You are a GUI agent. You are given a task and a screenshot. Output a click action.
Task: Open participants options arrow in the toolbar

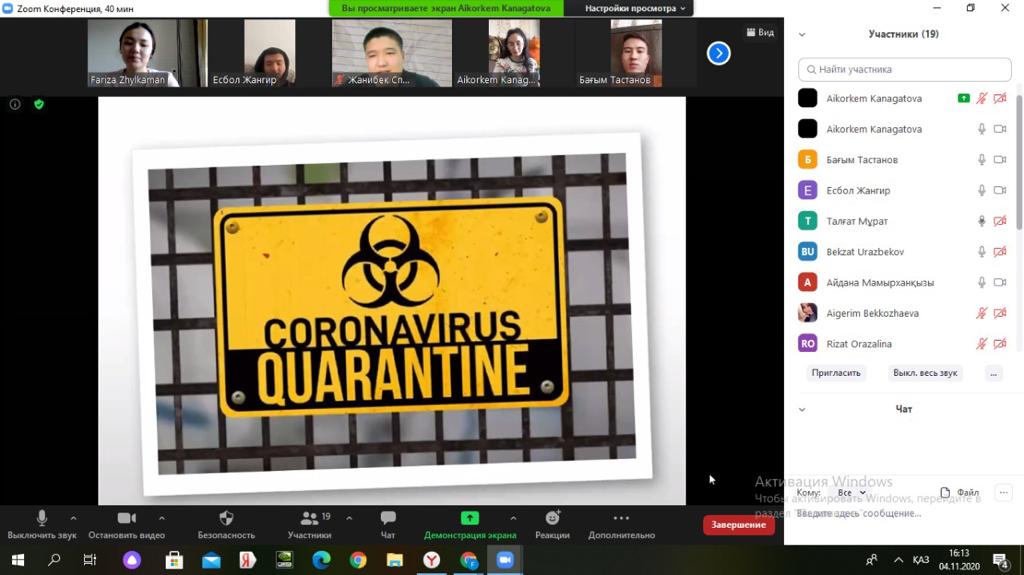coord(349,518)
